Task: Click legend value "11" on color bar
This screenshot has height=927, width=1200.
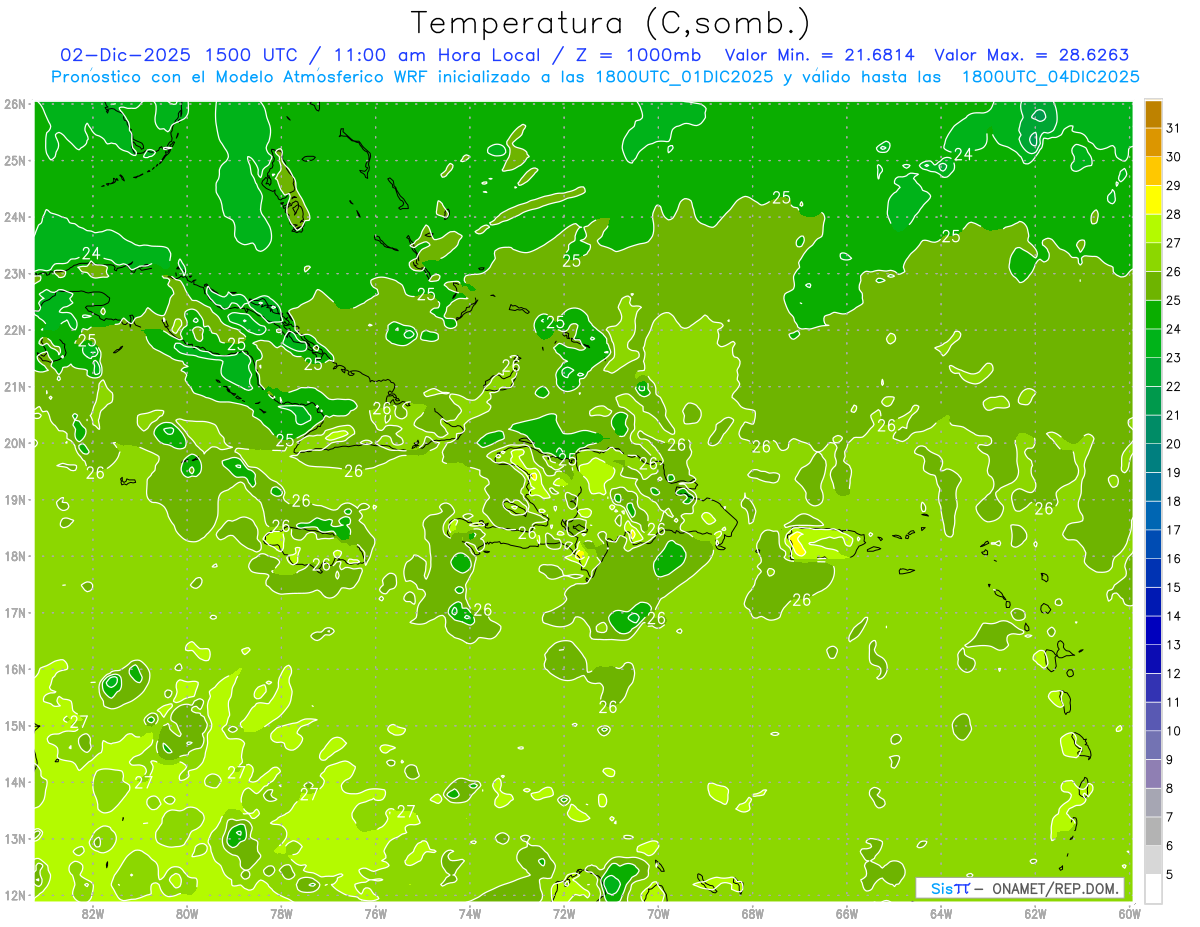Action: click(1173, 702)
